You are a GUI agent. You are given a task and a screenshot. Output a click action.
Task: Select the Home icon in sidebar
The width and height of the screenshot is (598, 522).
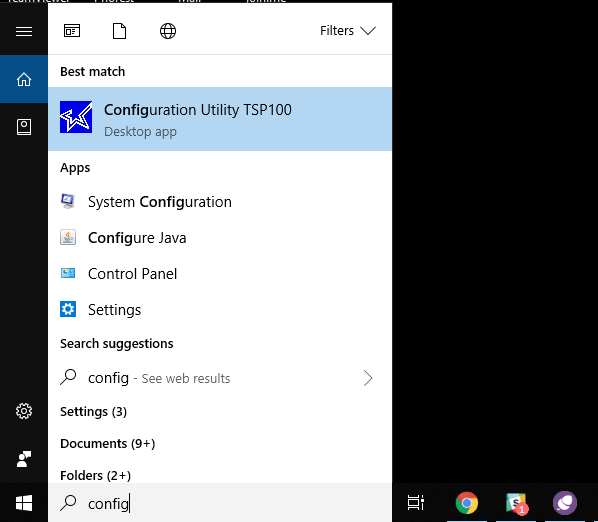click(24, 79)
